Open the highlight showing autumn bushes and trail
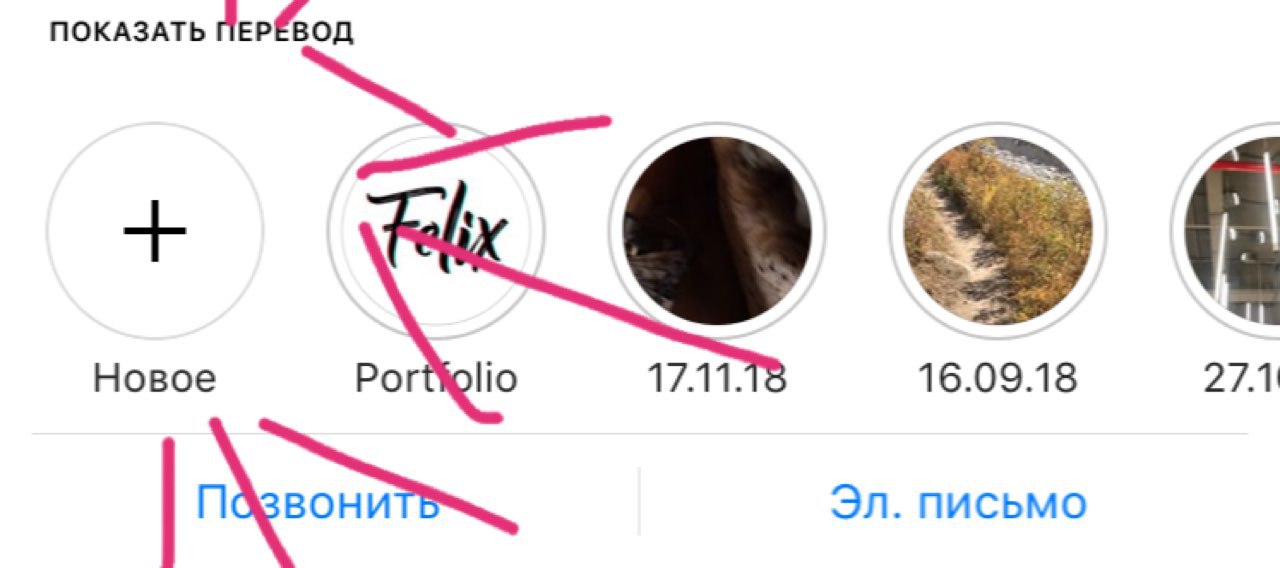The width and height of the screenshot is (1280, 568). click(x=998, y=232)
